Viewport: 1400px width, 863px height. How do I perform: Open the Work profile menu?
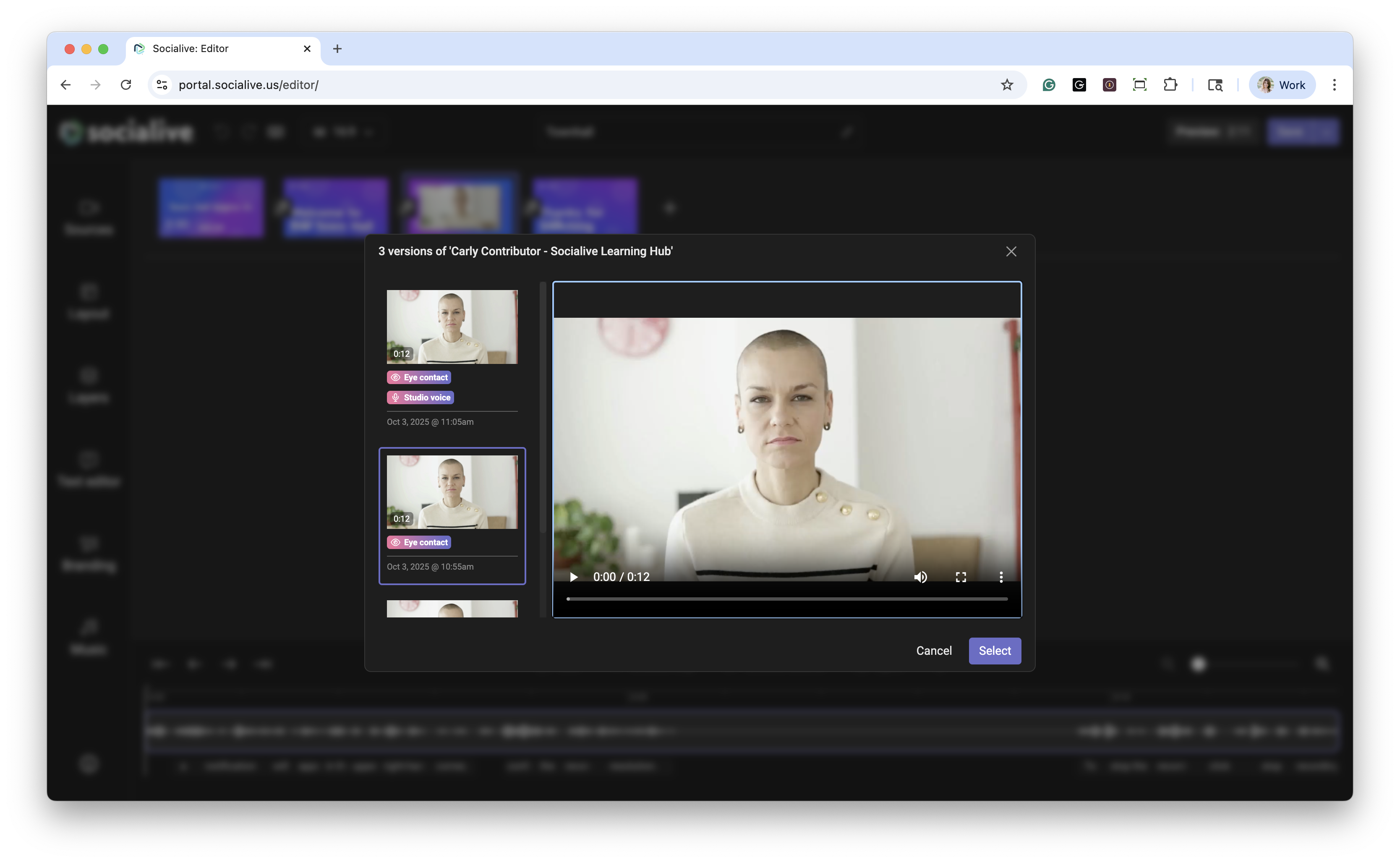(1282, 85)
